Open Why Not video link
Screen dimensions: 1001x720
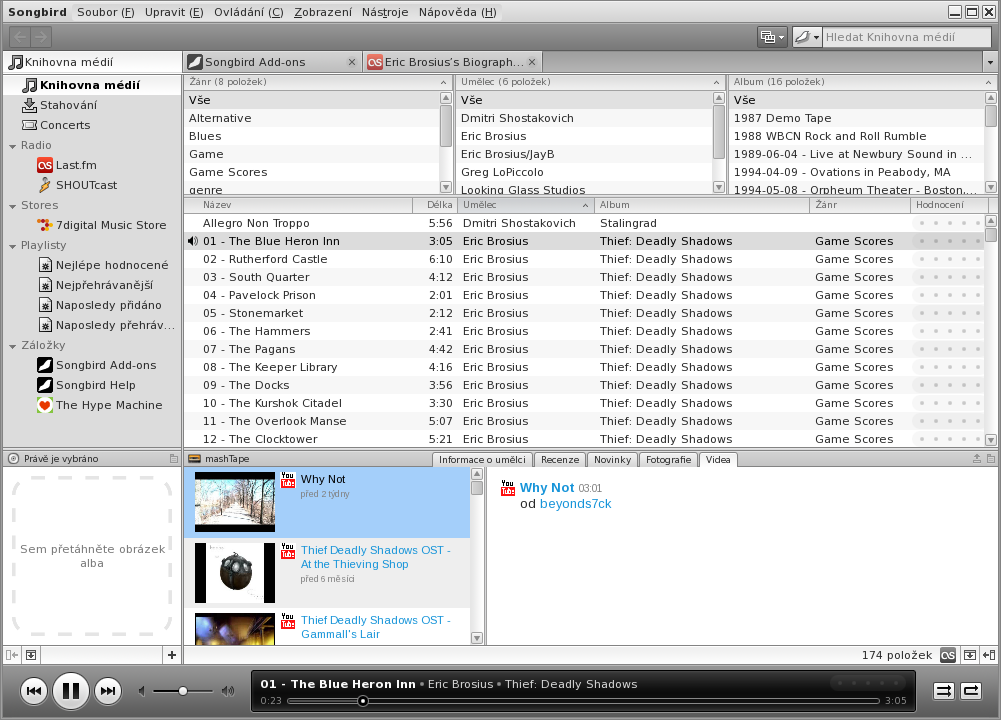(x=546, y=488)
